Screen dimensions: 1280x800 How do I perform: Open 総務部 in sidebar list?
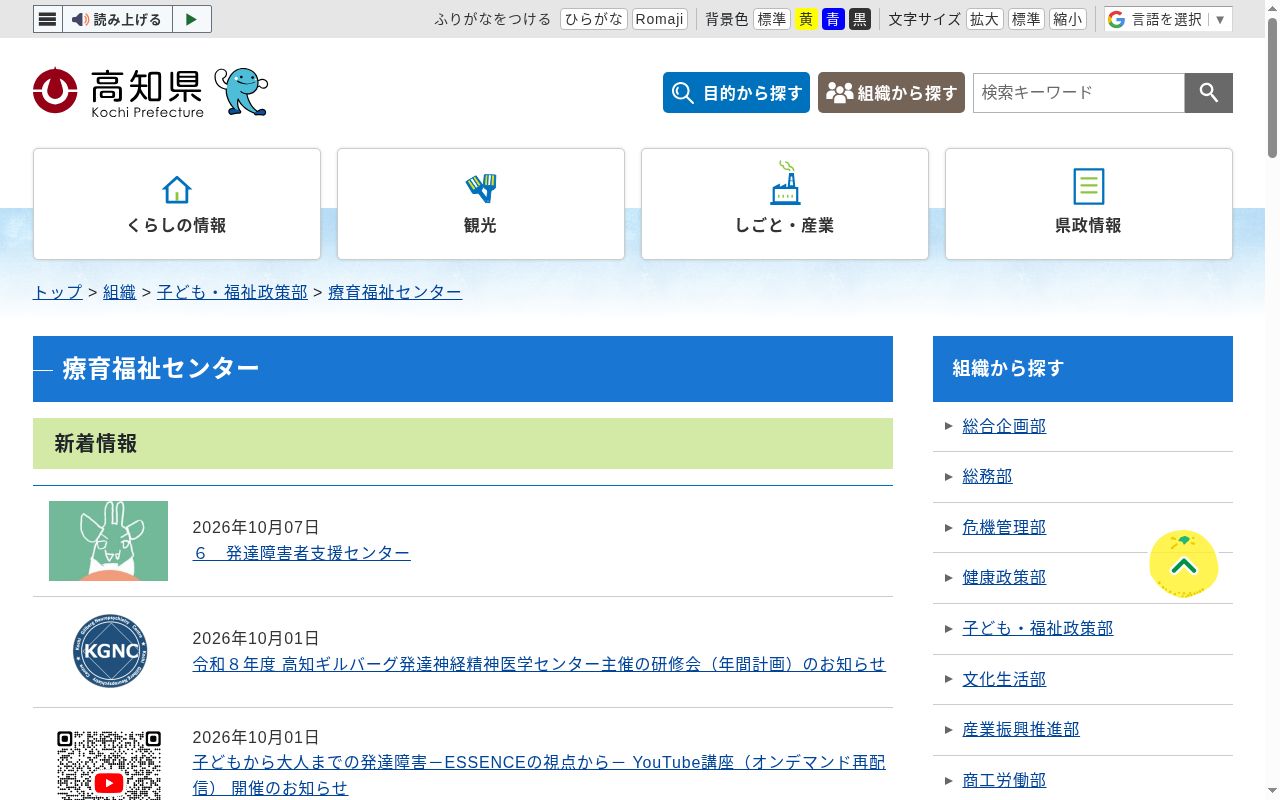[987, 477]
